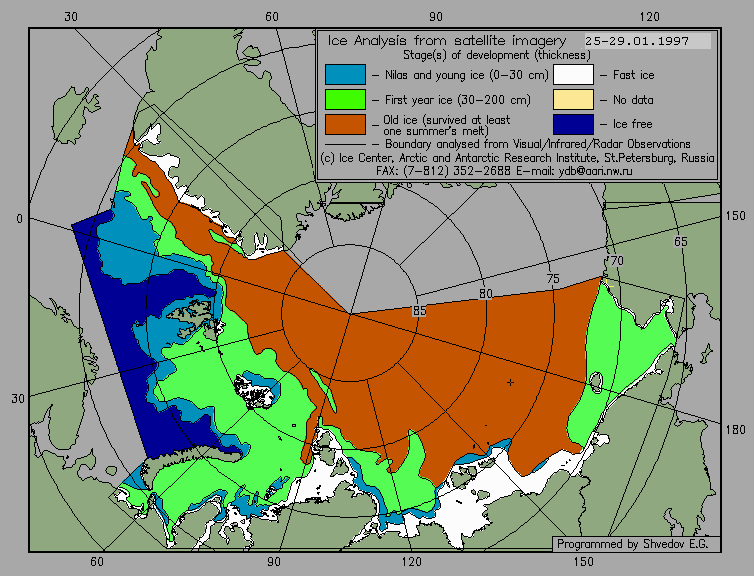Click the plus marker in the old ice

point(510,382)
